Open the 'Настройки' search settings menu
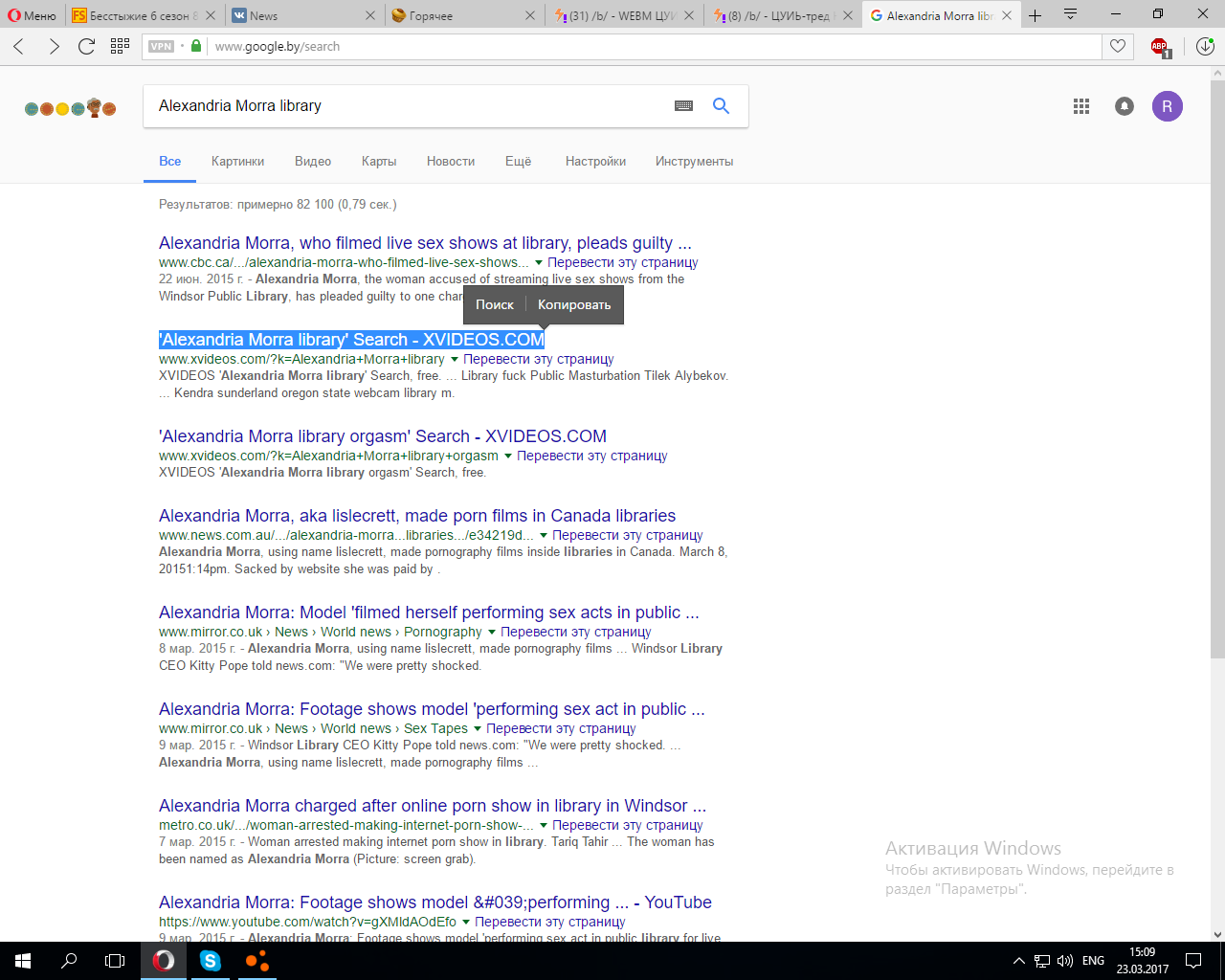 pos(595,162)
